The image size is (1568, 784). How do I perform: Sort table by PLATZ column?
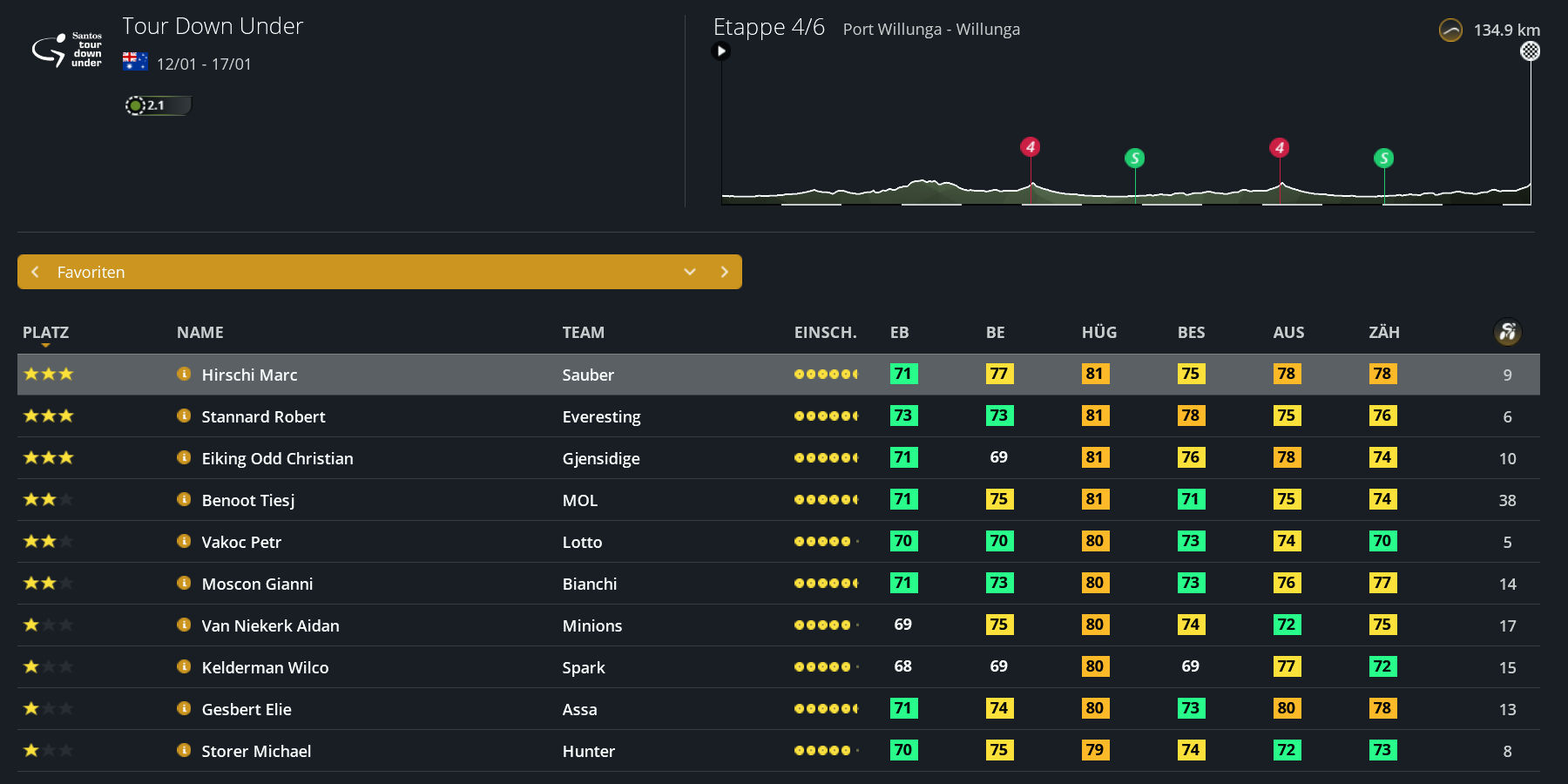(45, 333)
